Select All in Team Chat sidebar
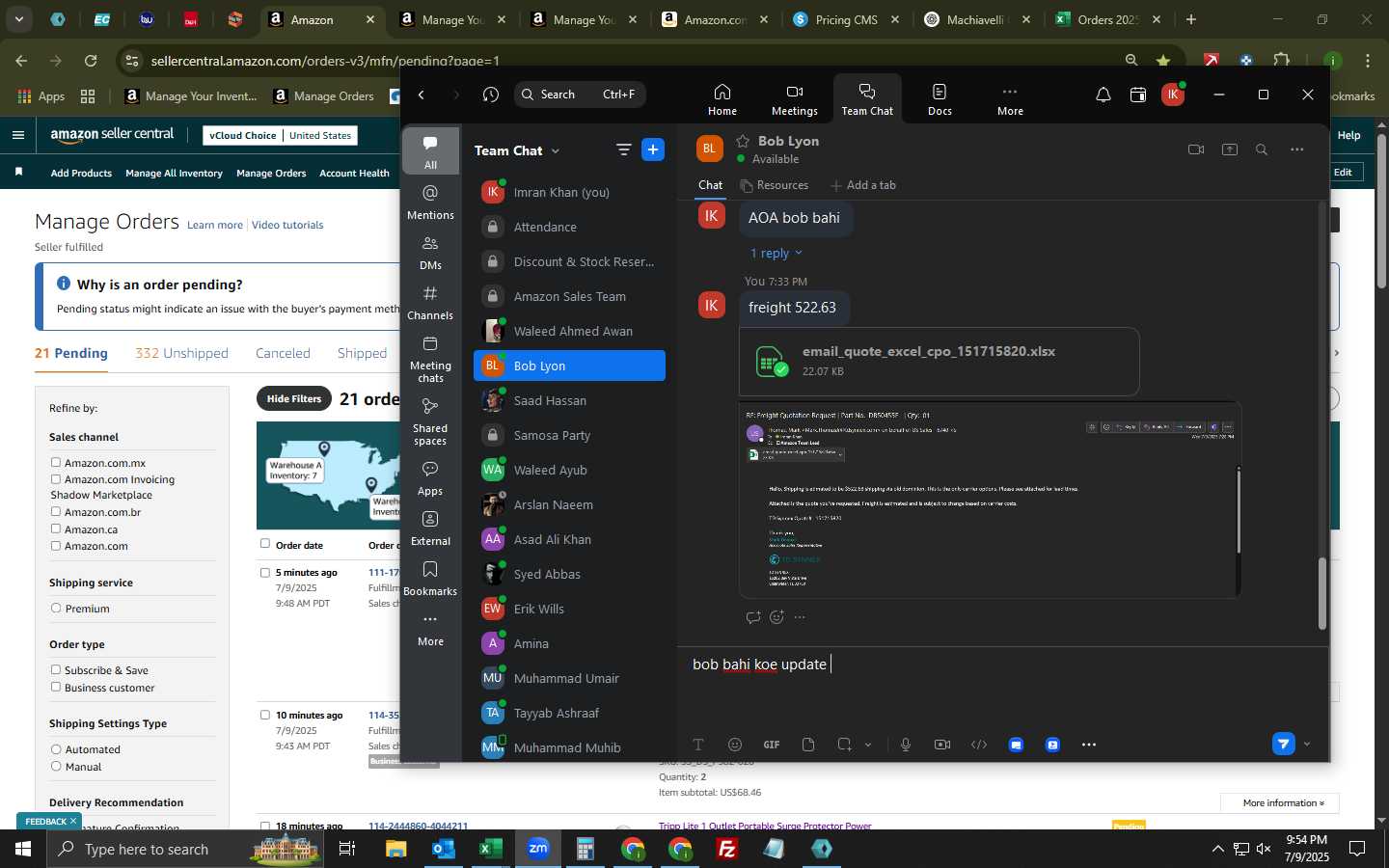The image size is (1389, 868). coord(430,152)
